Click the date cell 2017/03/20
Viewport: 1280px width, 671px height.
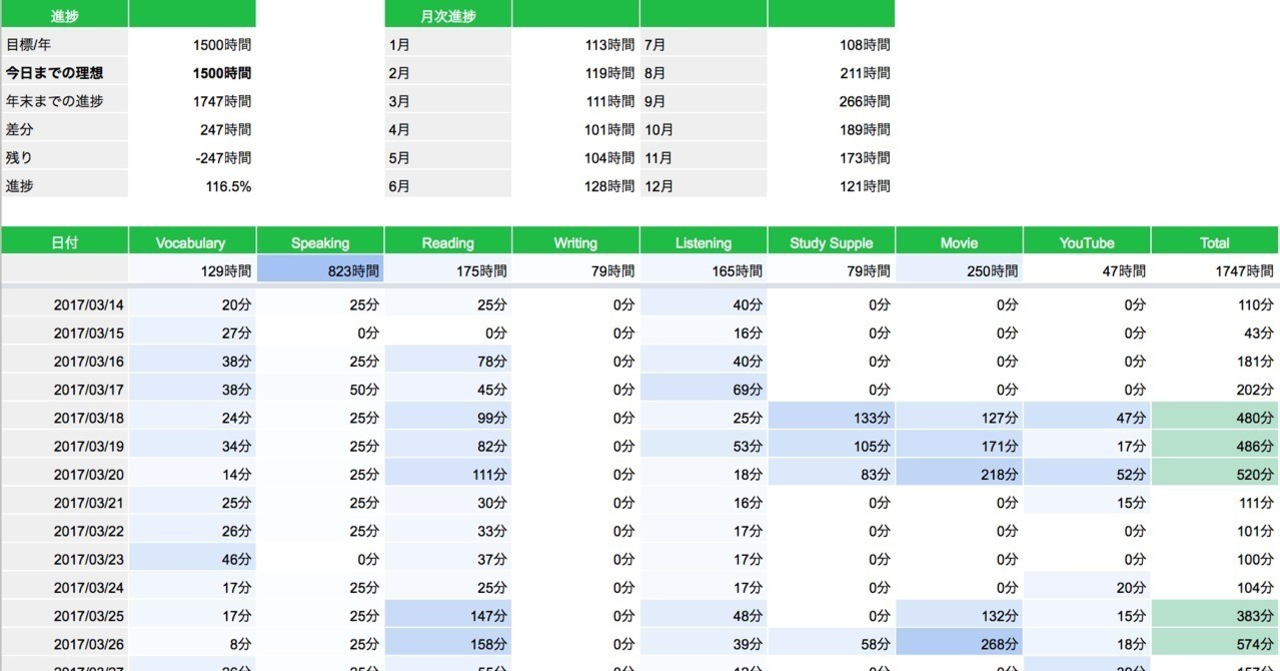(x=64, y=474)
